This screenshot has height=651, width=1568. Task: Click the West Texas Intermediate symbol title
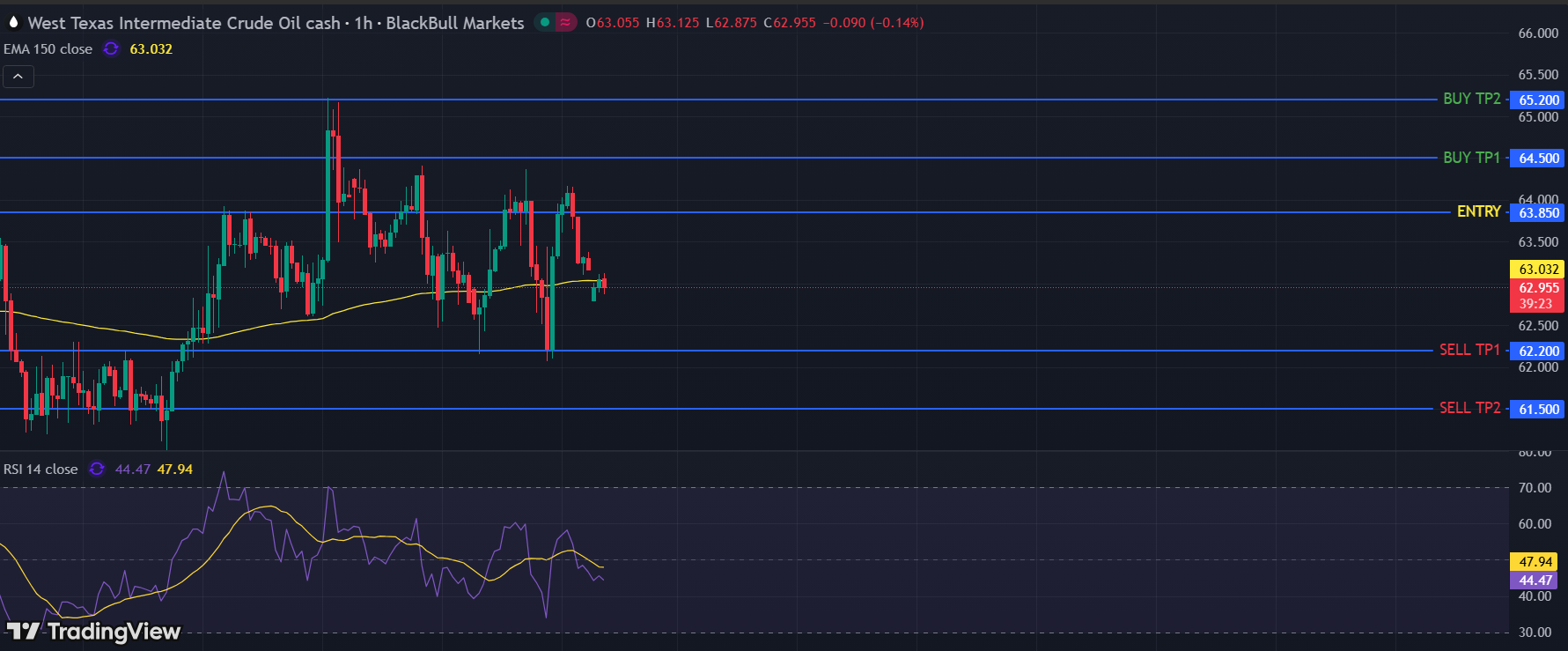[183, 23]
